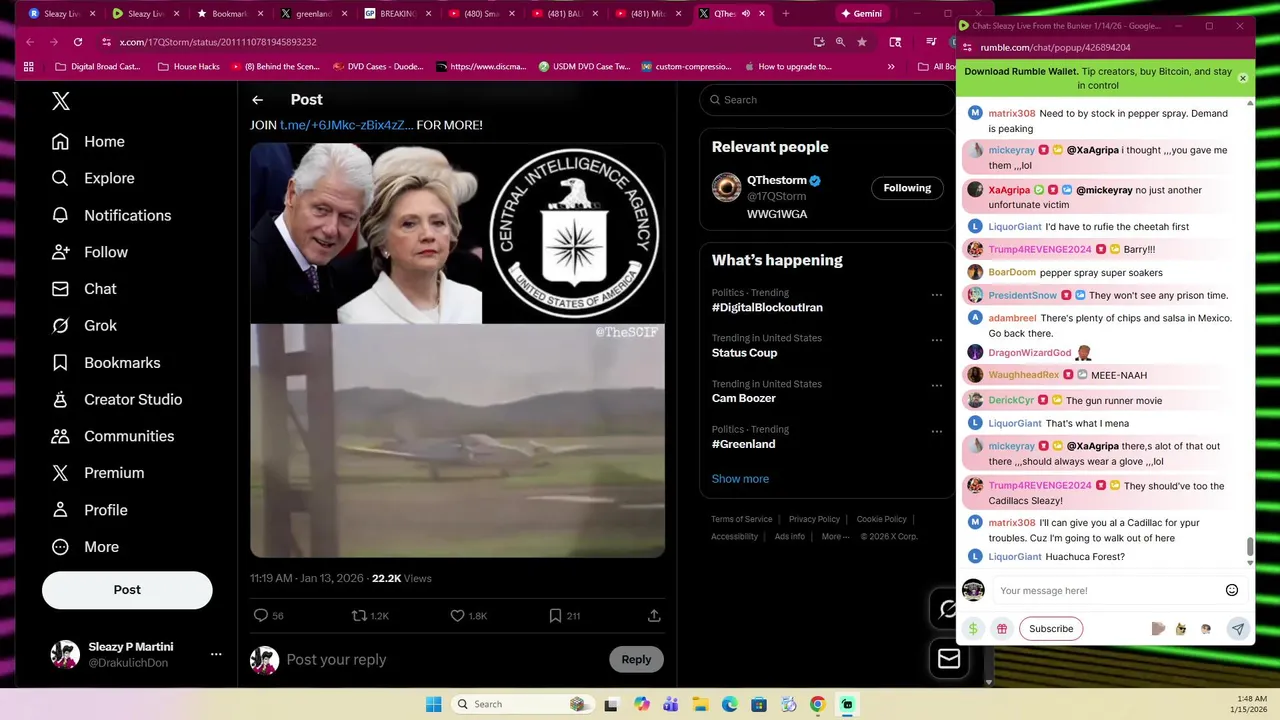Open emoji picker in Rumble chat
The height and width of the screenshot is (720, 1280).
click(x=1232, y=590)
